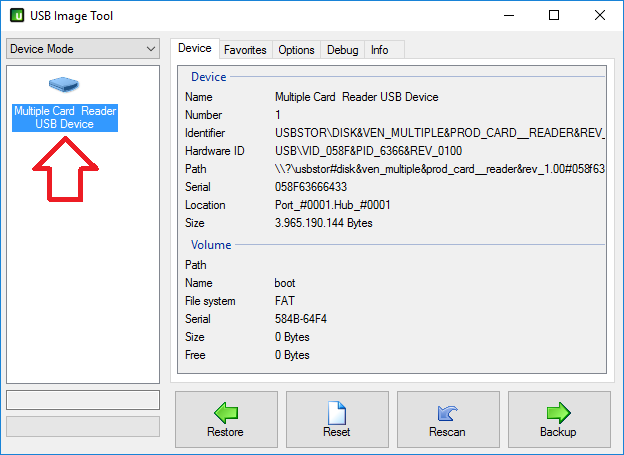This screenshot has width=624, height=455.
Task: Click the Volume group heading
Action: [x=211, y=245]
